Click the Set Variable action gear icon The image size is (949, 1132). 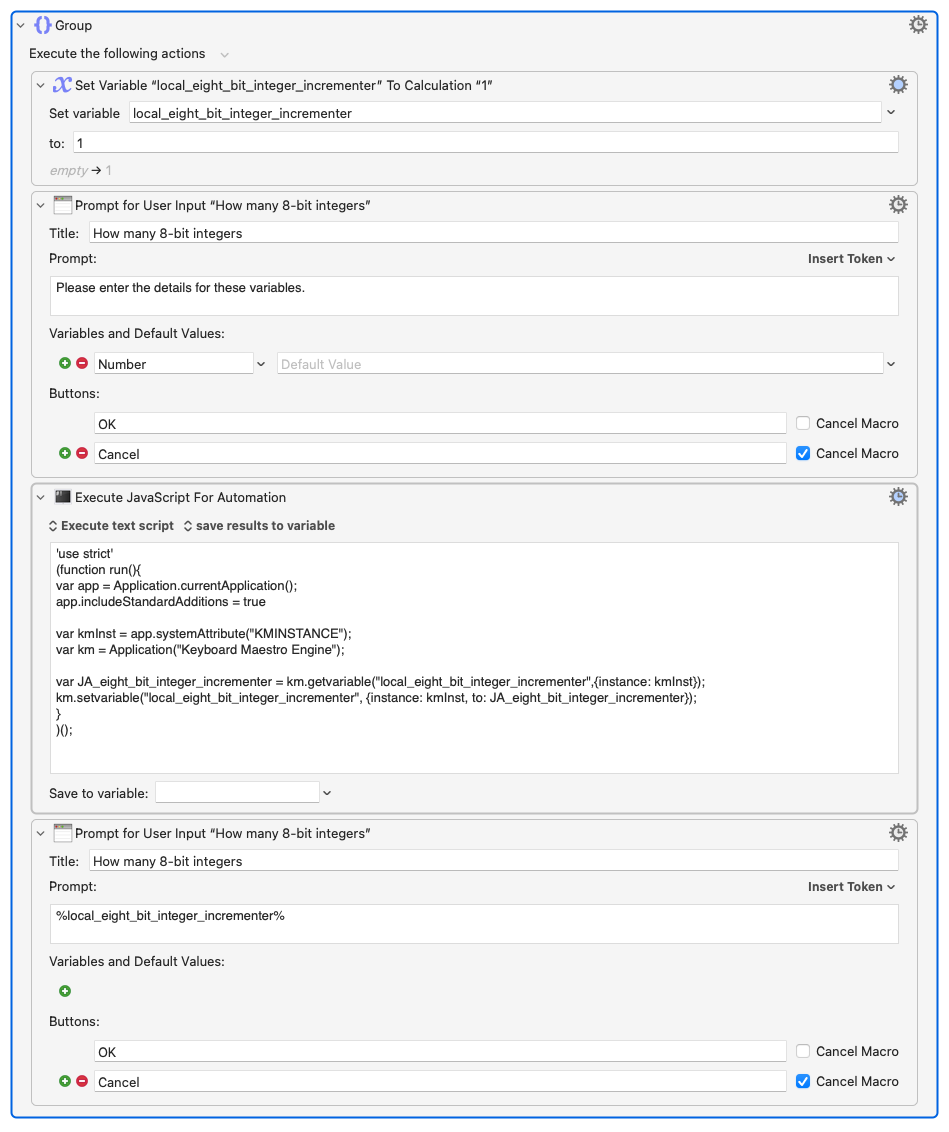click(898, 85)
